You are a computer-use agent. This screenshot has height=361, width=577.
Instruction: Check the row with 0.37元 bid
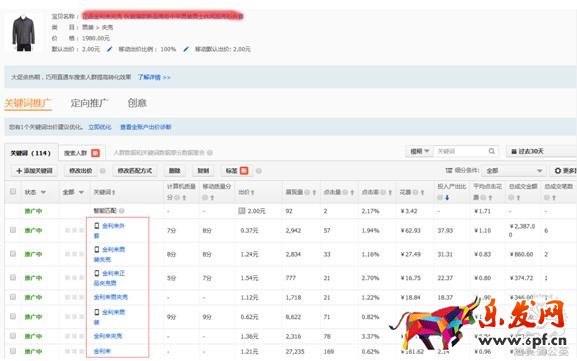point(13,230)
